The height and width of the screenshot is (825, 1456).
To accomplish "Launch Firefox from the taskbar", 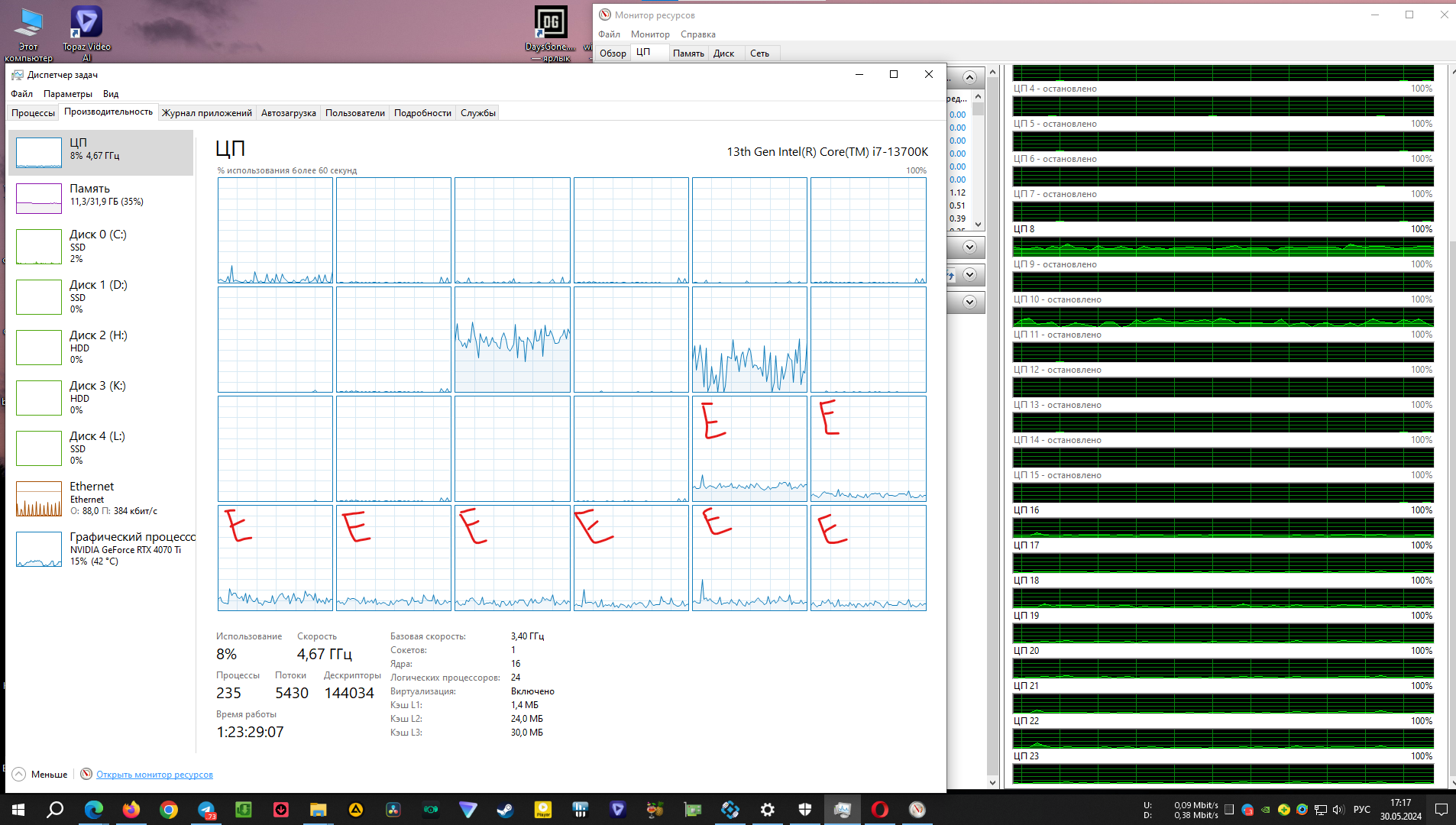I will click(131, 810).
